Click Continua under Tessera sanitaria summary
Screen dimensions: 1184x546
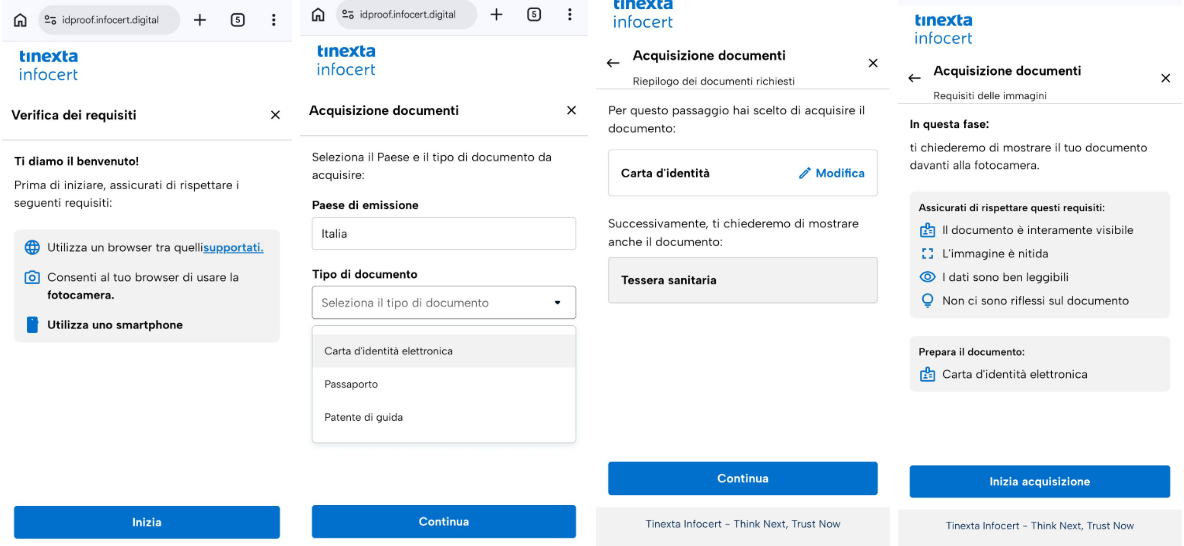(x=742, y=478)
